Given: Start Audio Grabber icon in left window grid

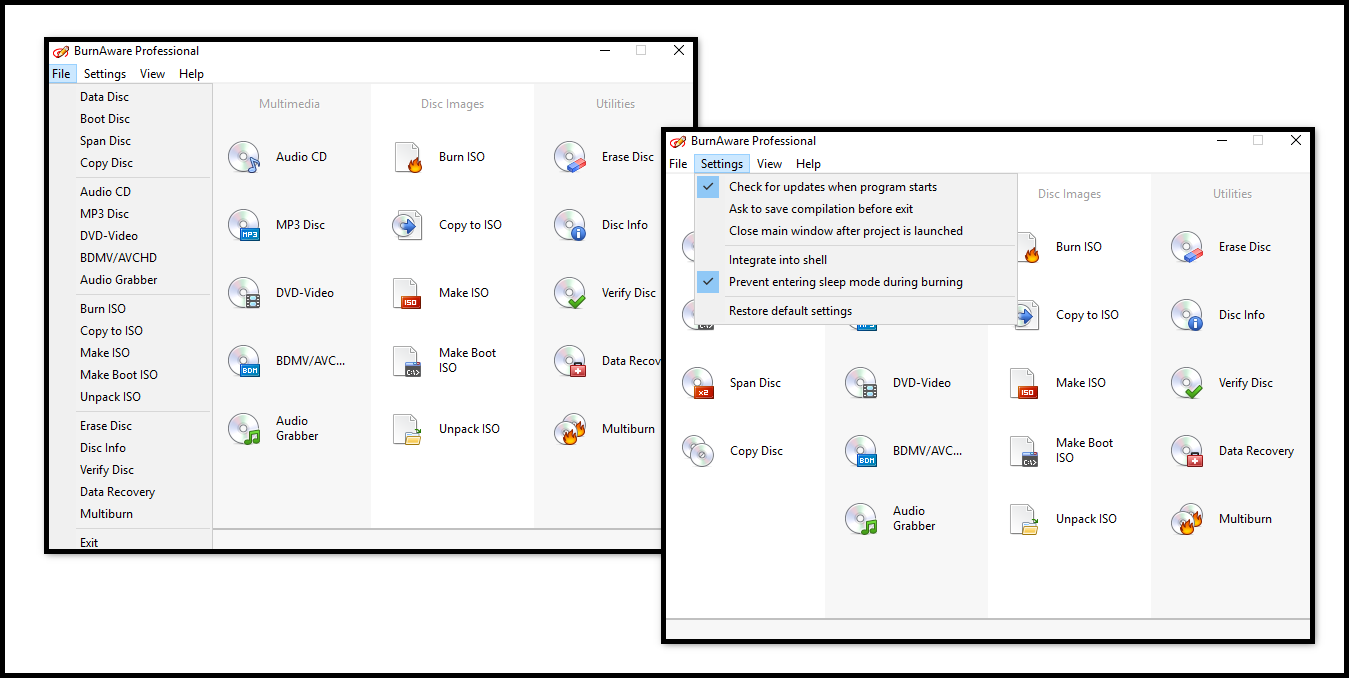Looking at the screenshot, I should 244,429.
